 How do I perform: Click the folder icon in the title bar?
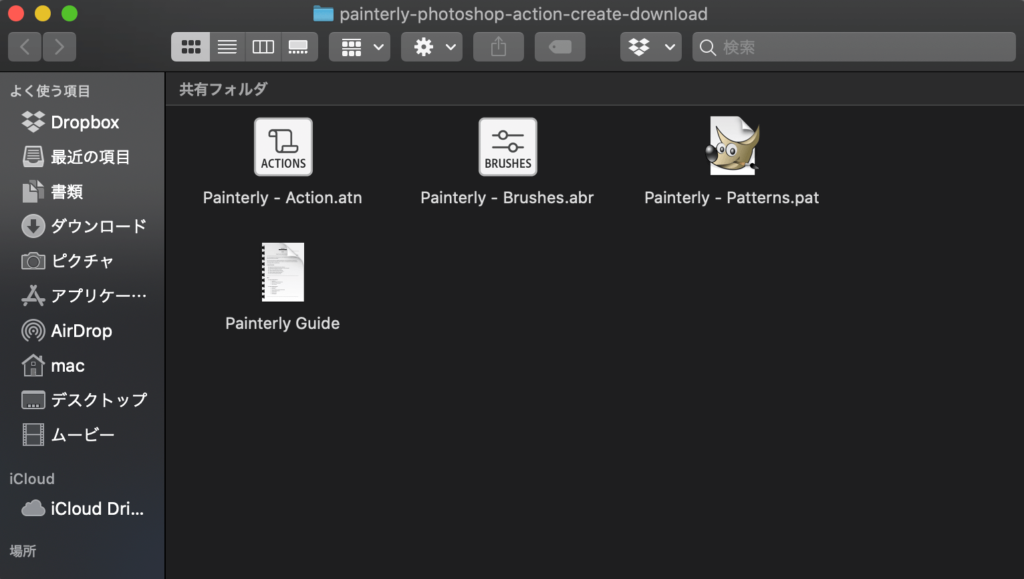323,14
